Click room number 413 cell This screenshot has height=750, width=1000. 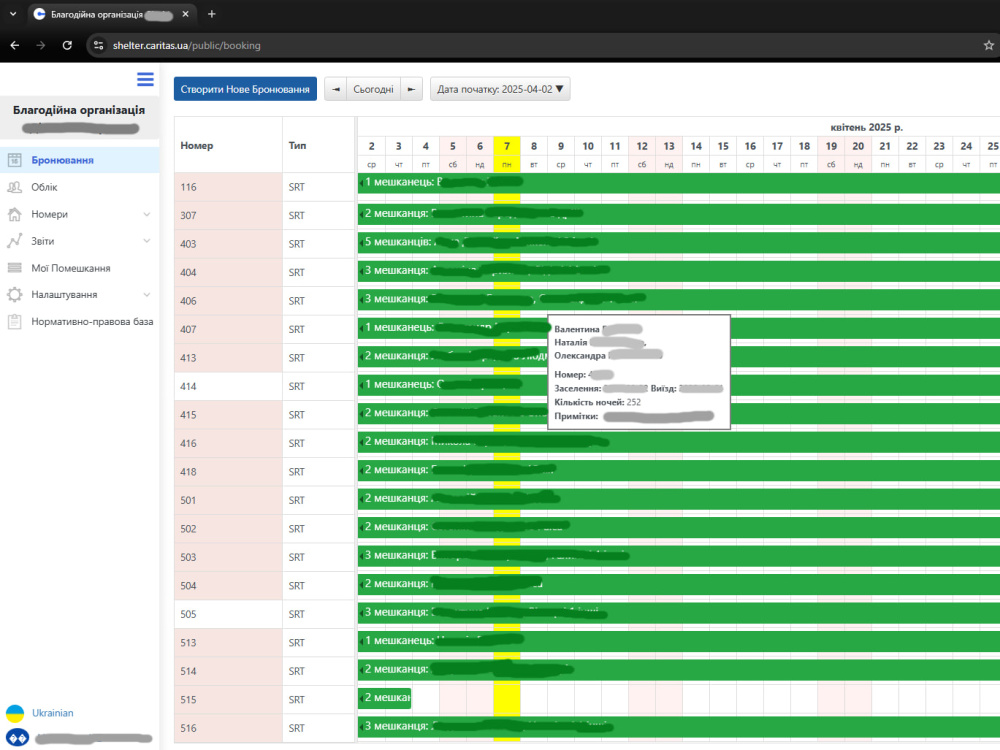[x=228, y=358]
